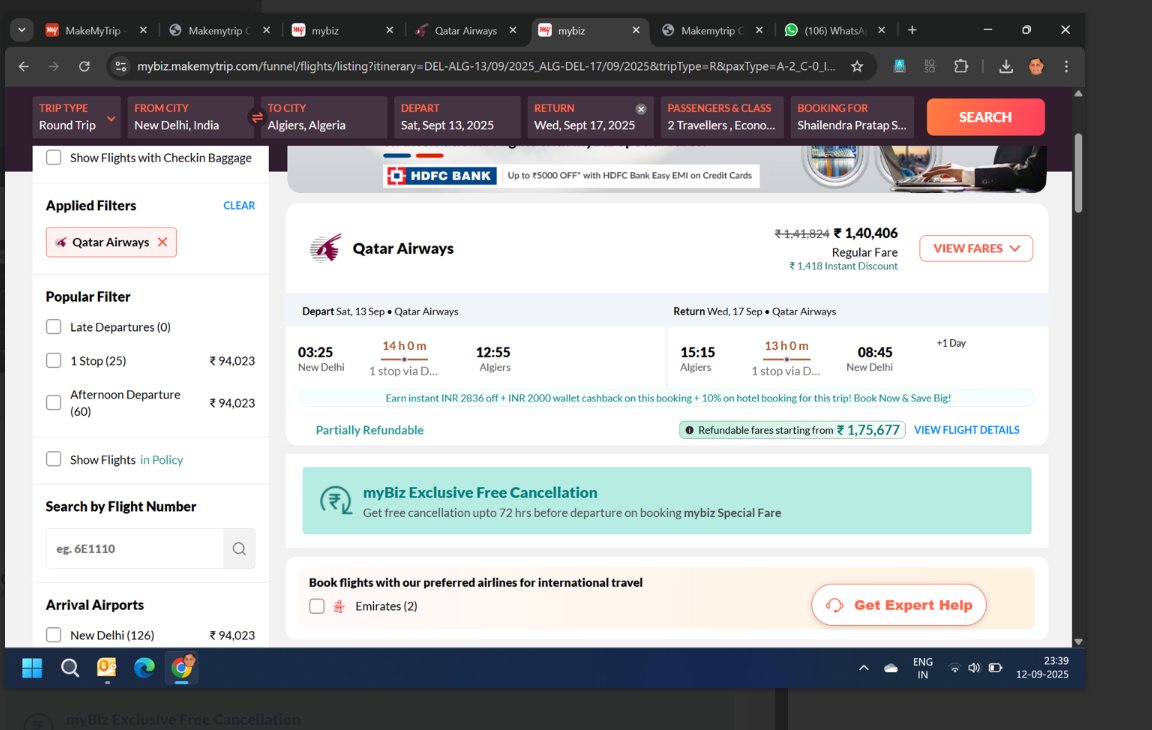Open Microsoft Edge from the taskbar

coord(144,668)
